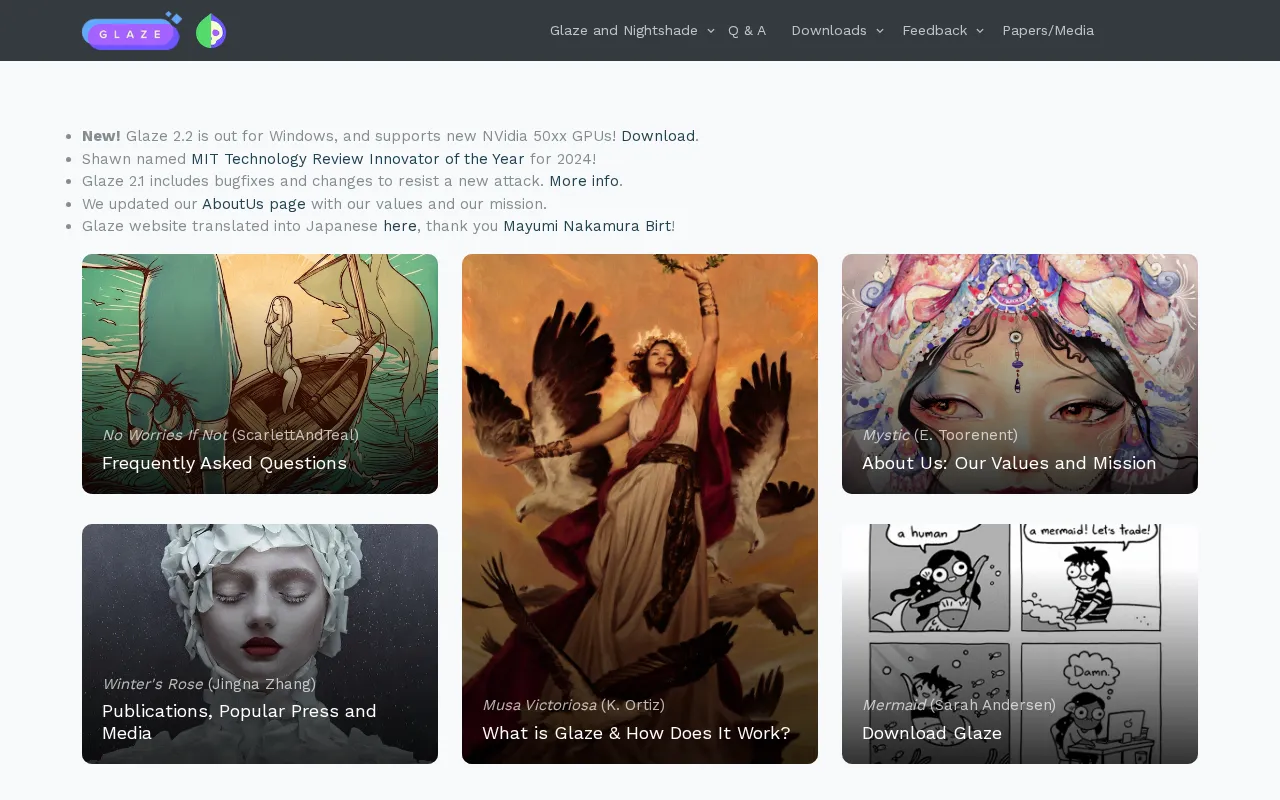1280x800 pixels.
Task: Open the Downloads menu
Action: coord(829,30)
